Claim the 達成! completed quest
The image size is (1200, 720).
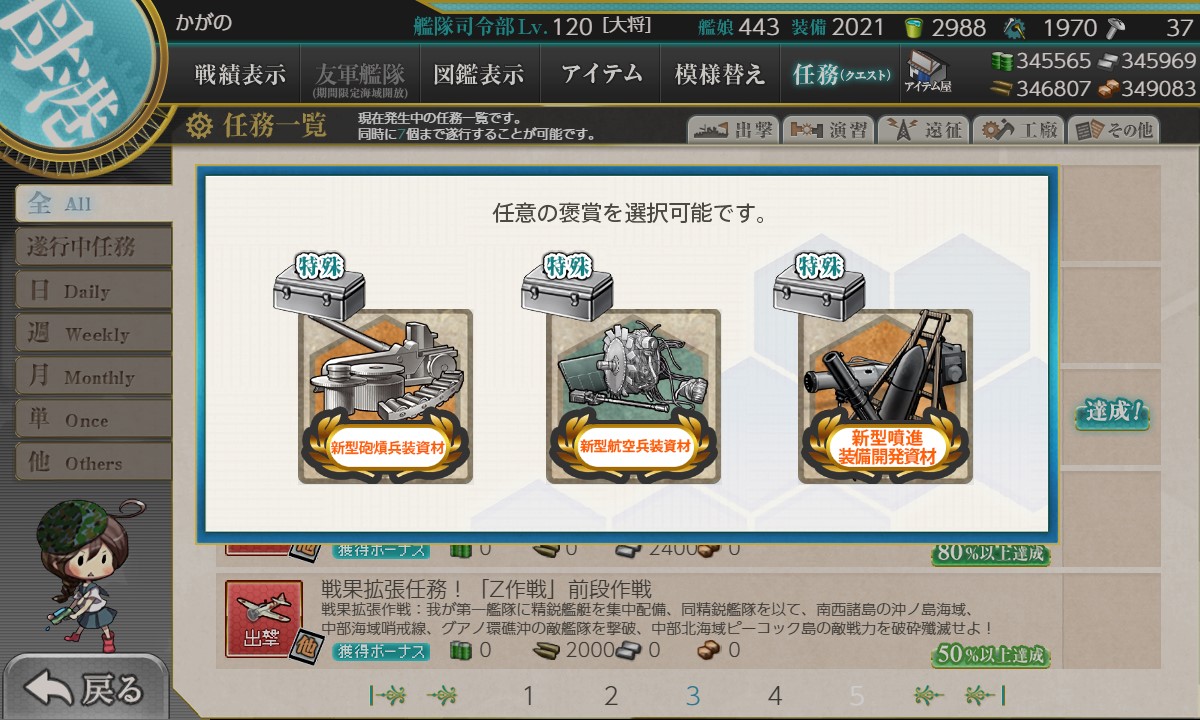1112,412
